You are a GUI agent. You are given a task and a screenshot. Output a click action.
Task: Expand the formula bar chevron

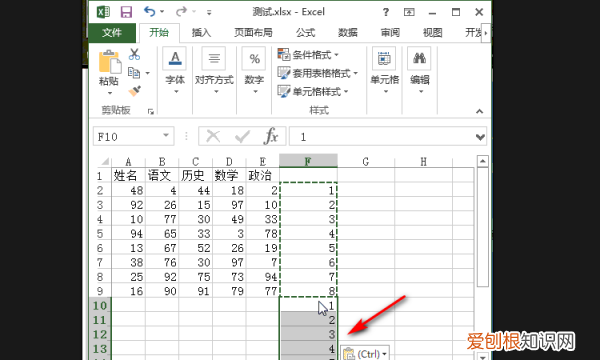(480, 137)
